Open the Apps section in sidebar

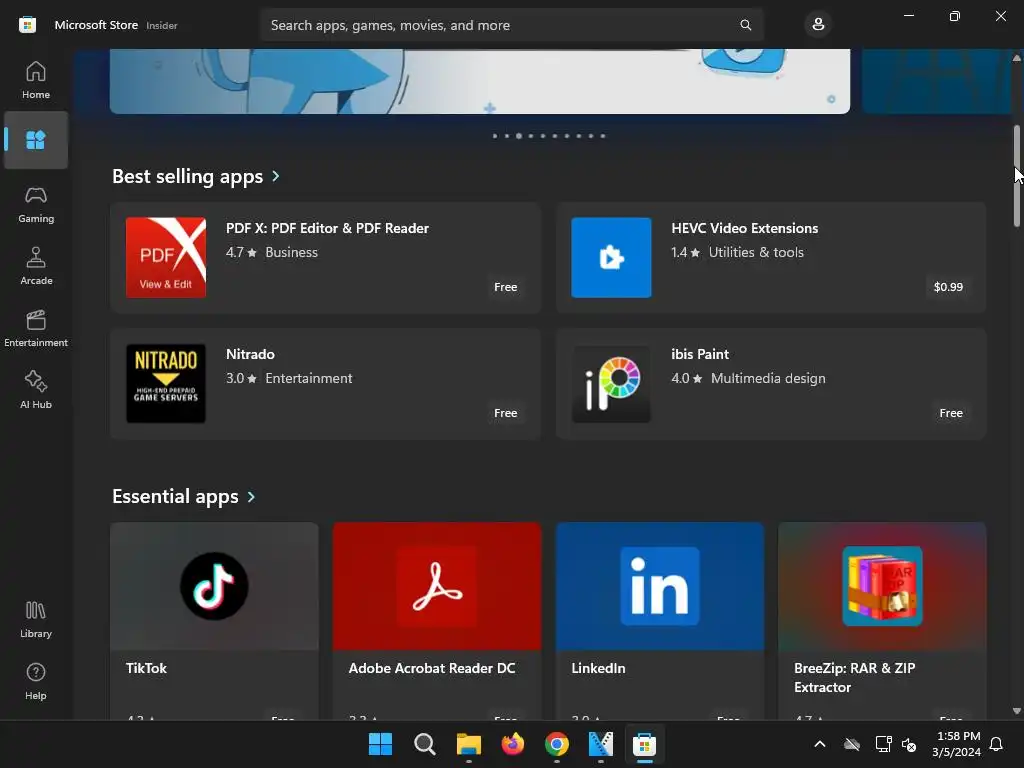[36, 140]
